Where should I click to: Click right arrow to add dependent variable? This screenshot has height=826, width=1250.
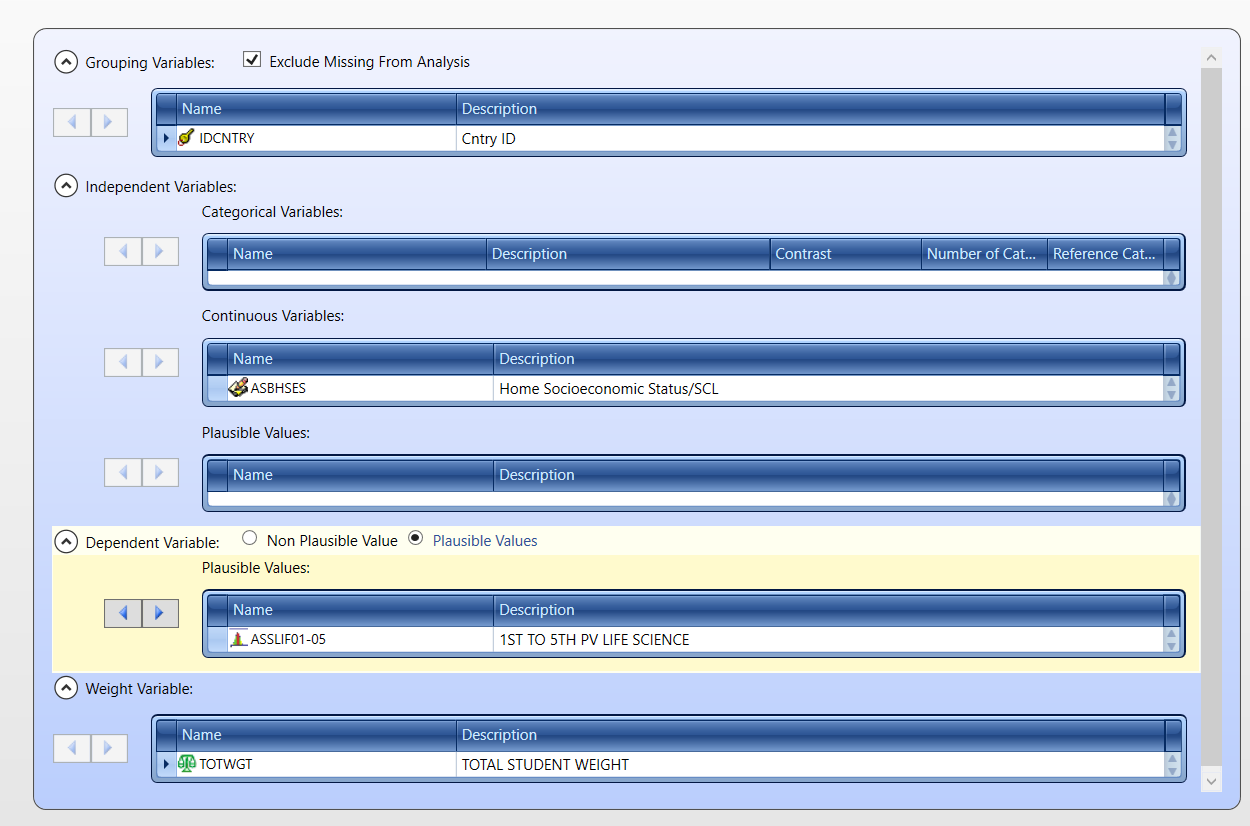pos(160,613)
